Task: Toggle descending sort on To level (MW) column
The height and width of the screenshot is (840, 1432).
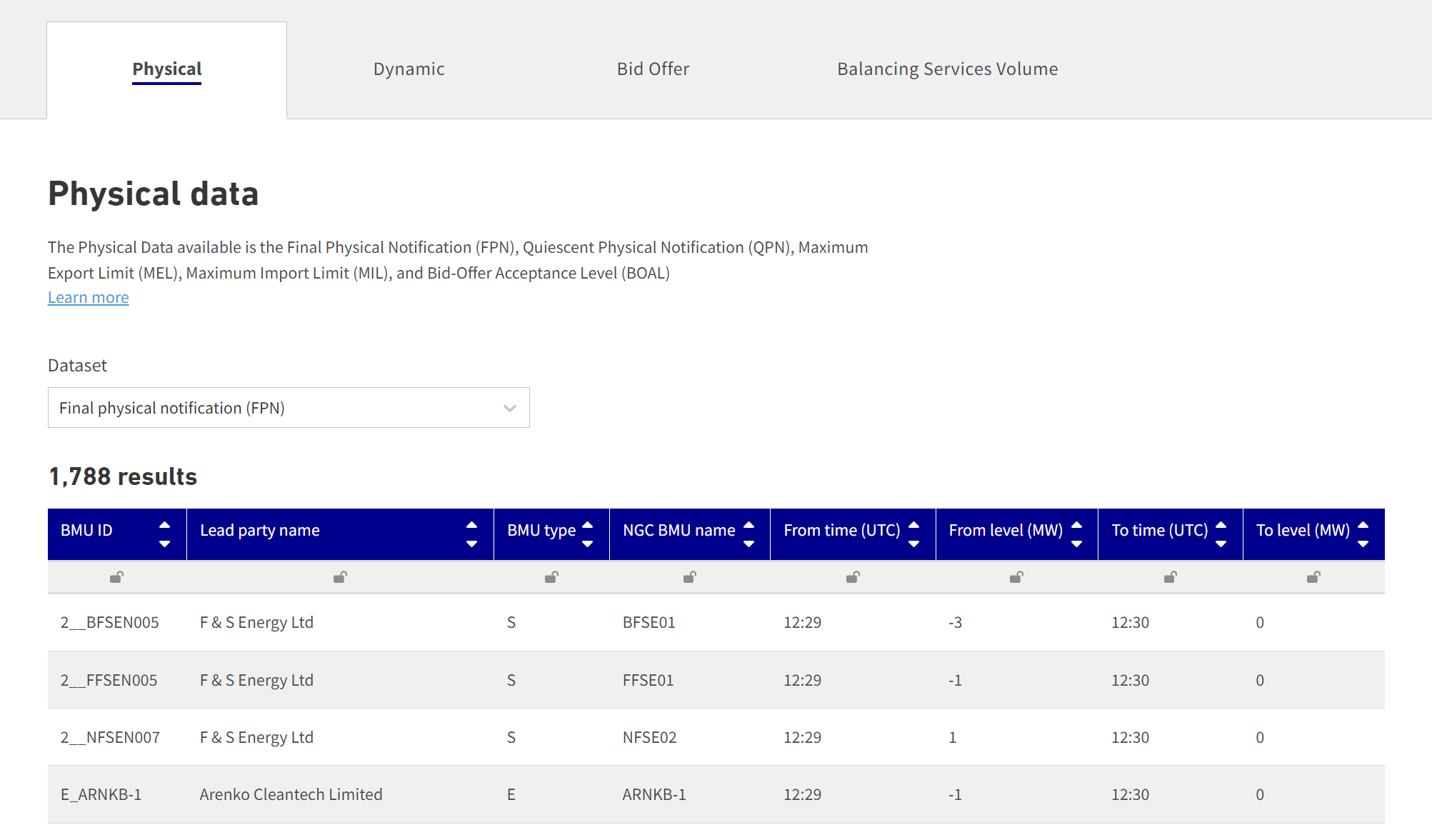Action: 1363,544
